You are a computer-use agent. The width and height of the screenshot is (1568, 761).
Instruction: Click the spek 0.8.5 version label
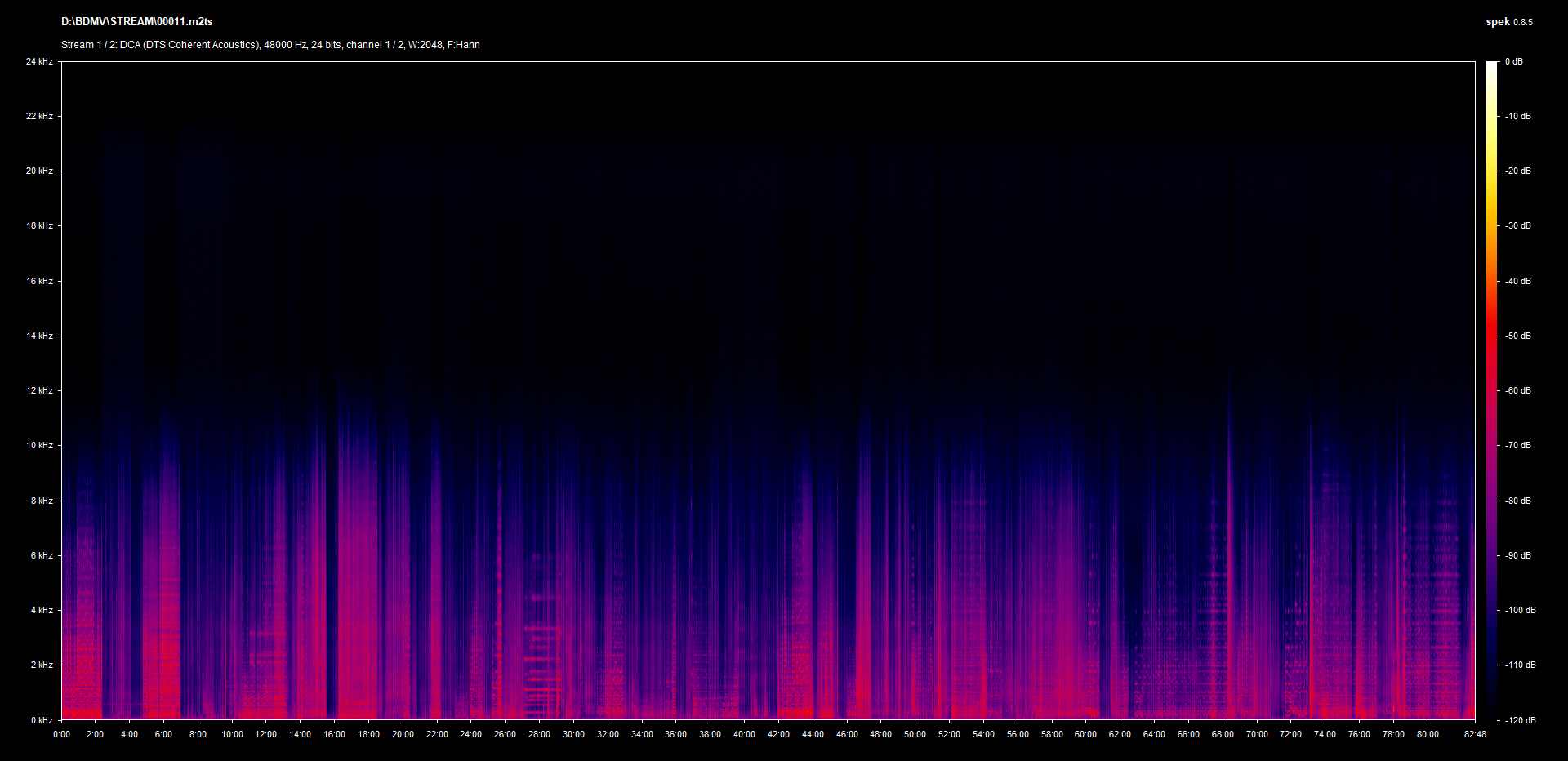click(x=1508, y=22)
